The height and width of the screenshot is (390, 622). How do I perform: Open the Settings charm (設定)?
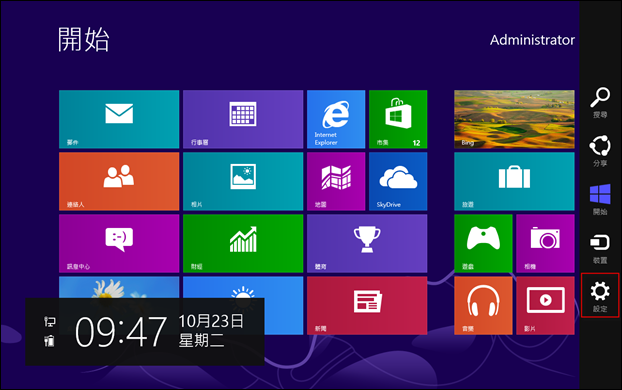(x=600, y=295)
